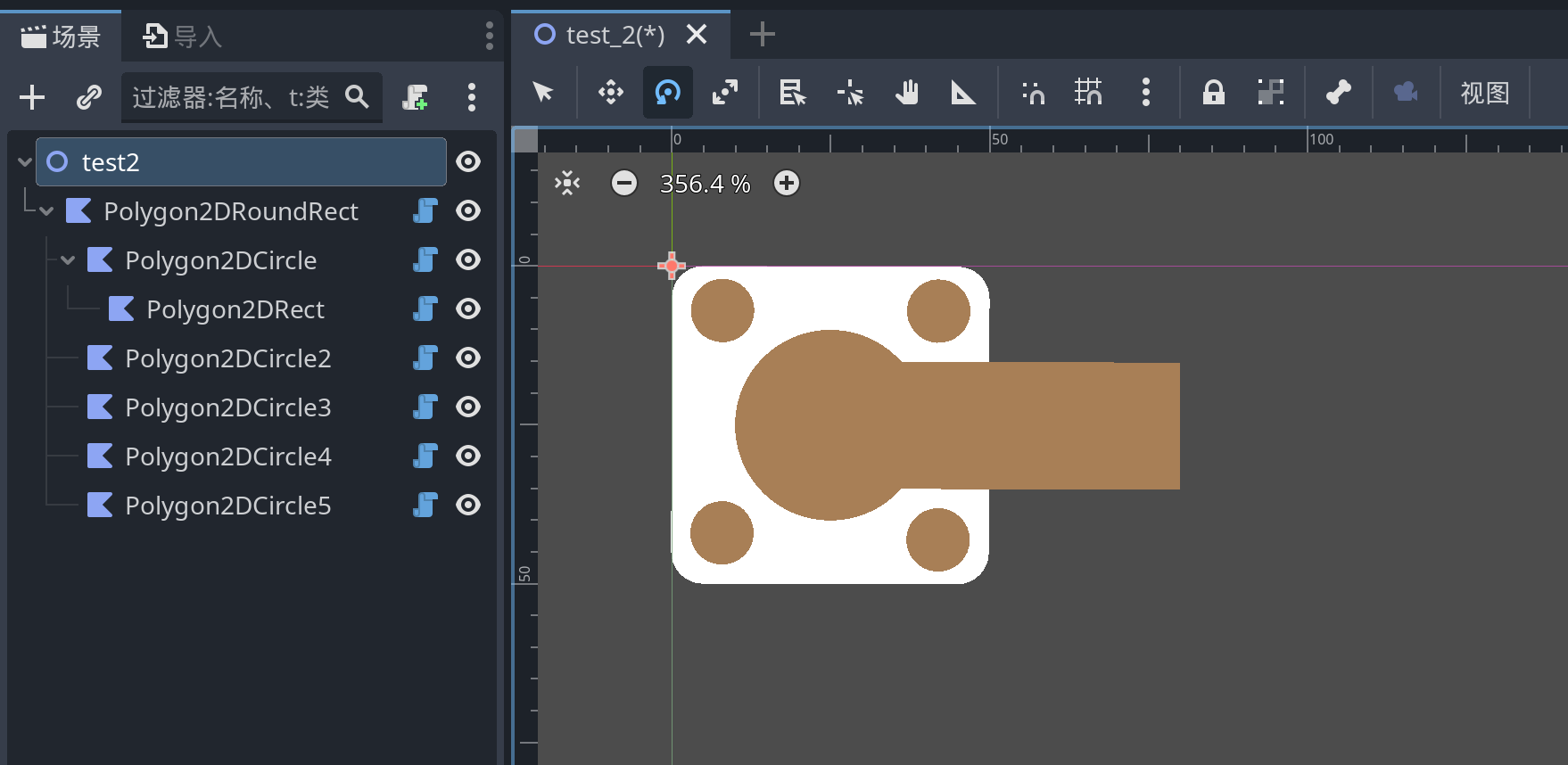Open script attached to Polygon2DCircle5
Screen dimensions: 1568x765
coord(425,505)
